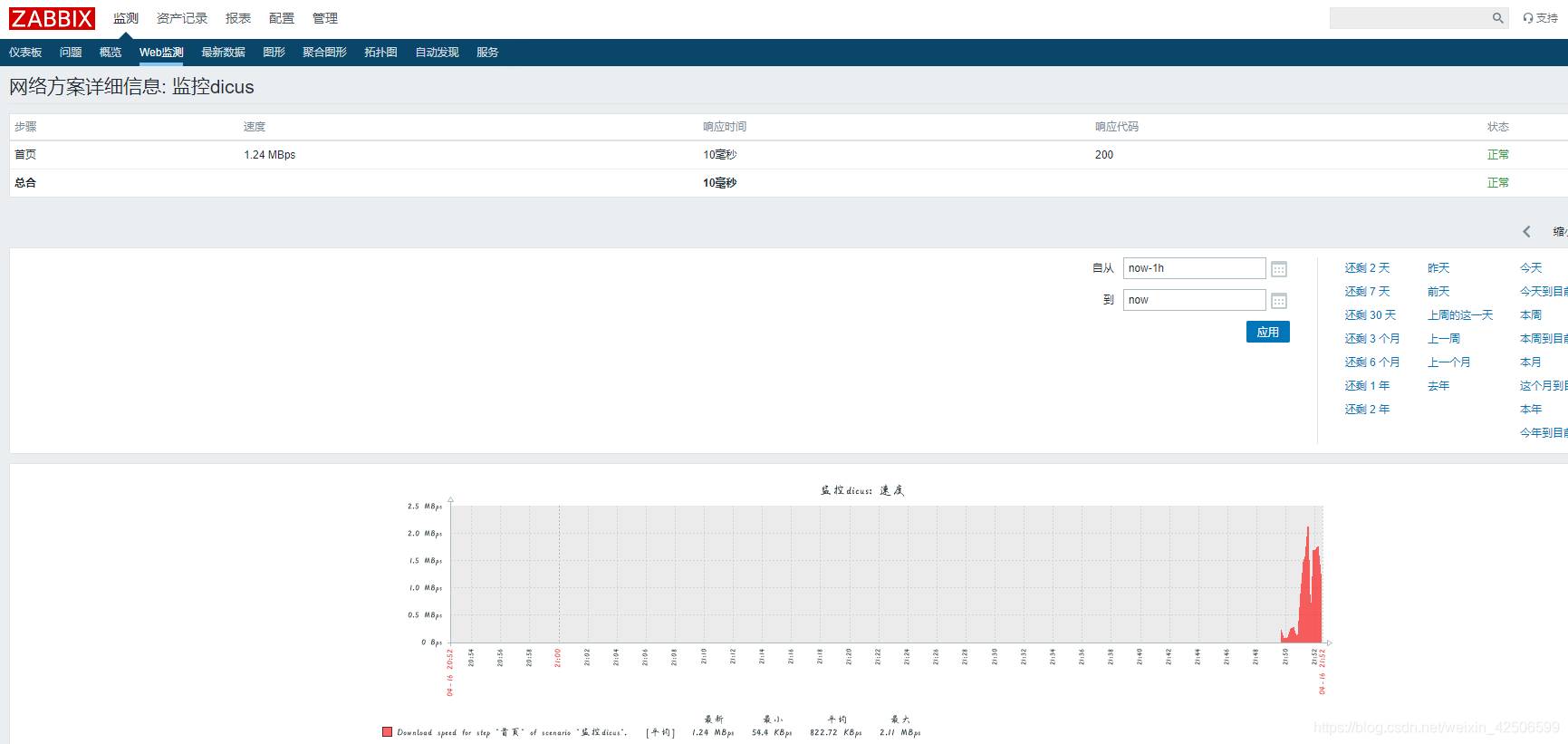
Task: Open the calendar picker for the 到 field
Action: coord(1279,301)
